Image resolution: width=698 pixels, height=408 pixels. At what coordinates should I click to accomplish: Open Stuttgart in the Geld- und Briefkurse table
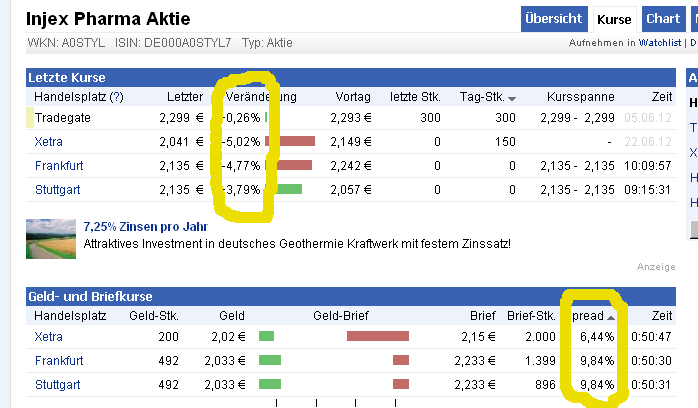(x=57, y=384)
